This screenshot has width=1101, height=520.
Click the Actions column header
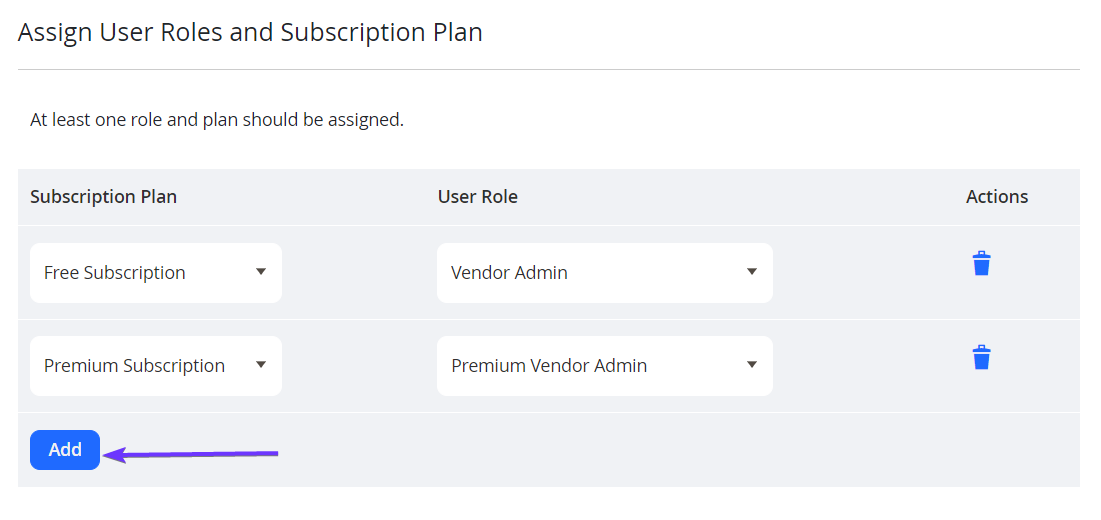pos(997,197)
